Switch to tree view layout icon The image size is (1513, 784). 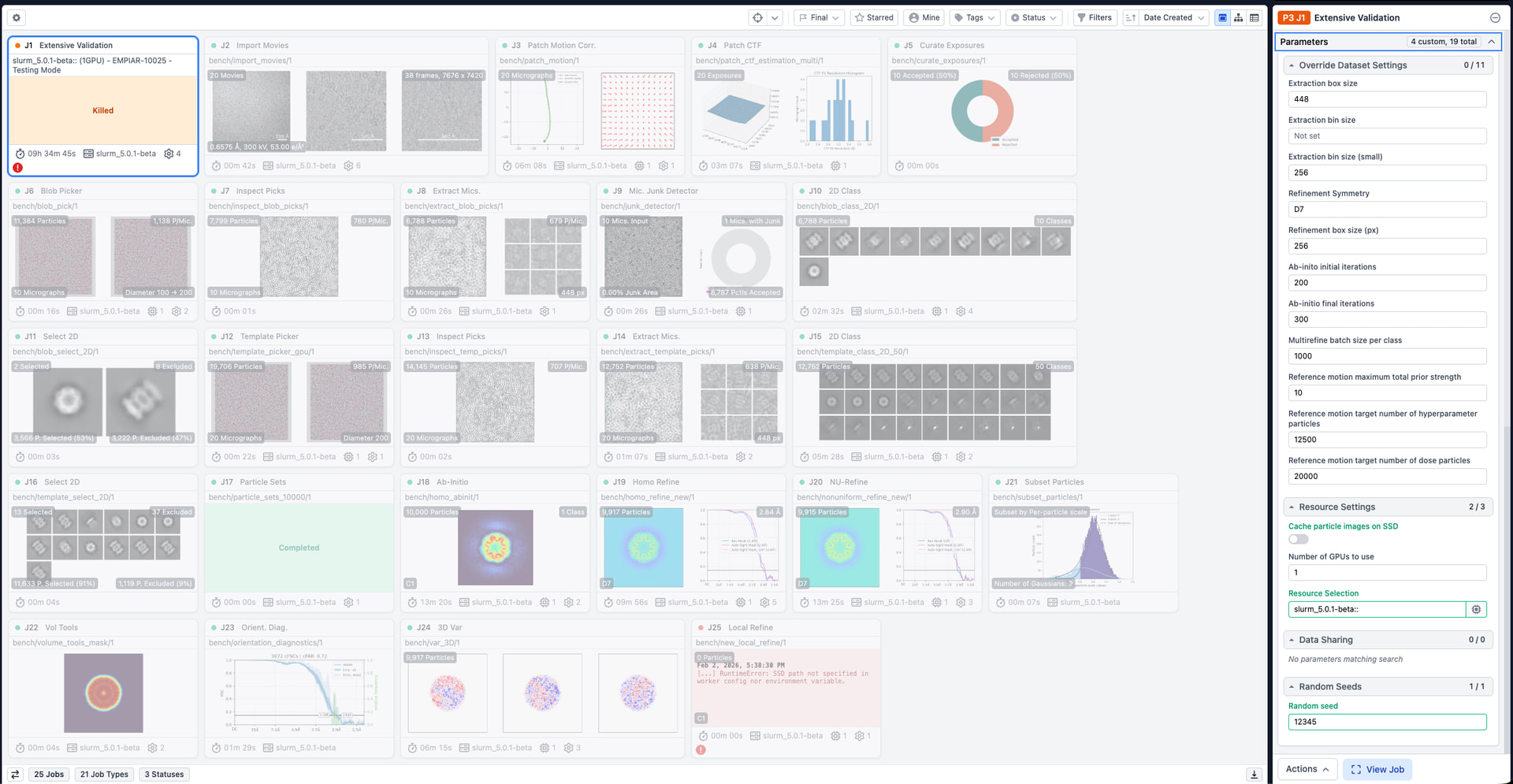tap(1239, 17)
